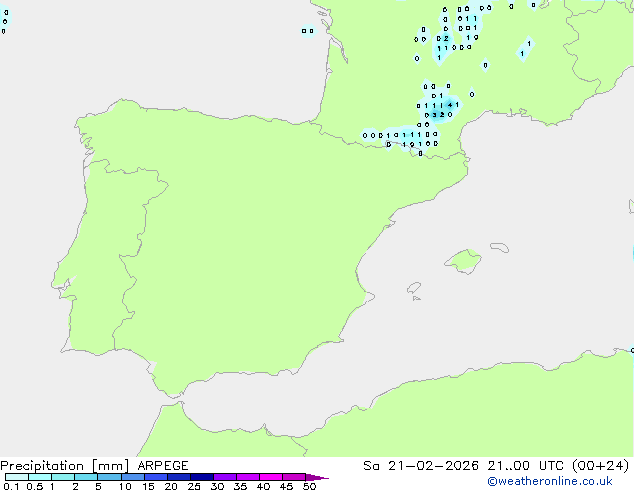Pick the legend swatch between 15 and 20
This screenshot has width=634, height=490.
(156, 477)
